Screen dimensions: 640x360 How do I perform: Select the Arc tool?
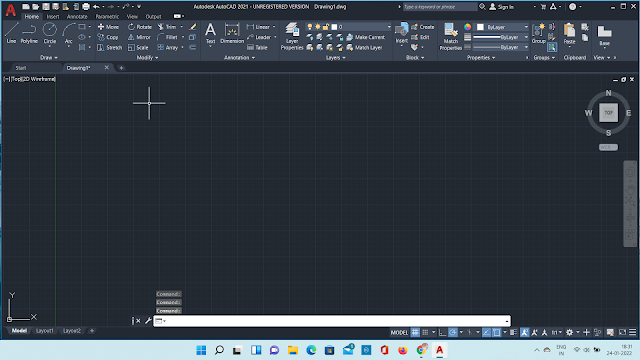coord(69,33)
